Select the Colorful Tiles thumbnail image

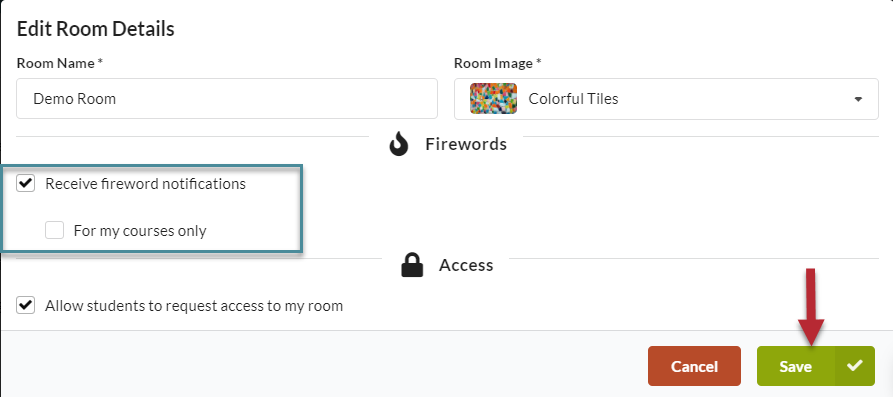[493, 99]
